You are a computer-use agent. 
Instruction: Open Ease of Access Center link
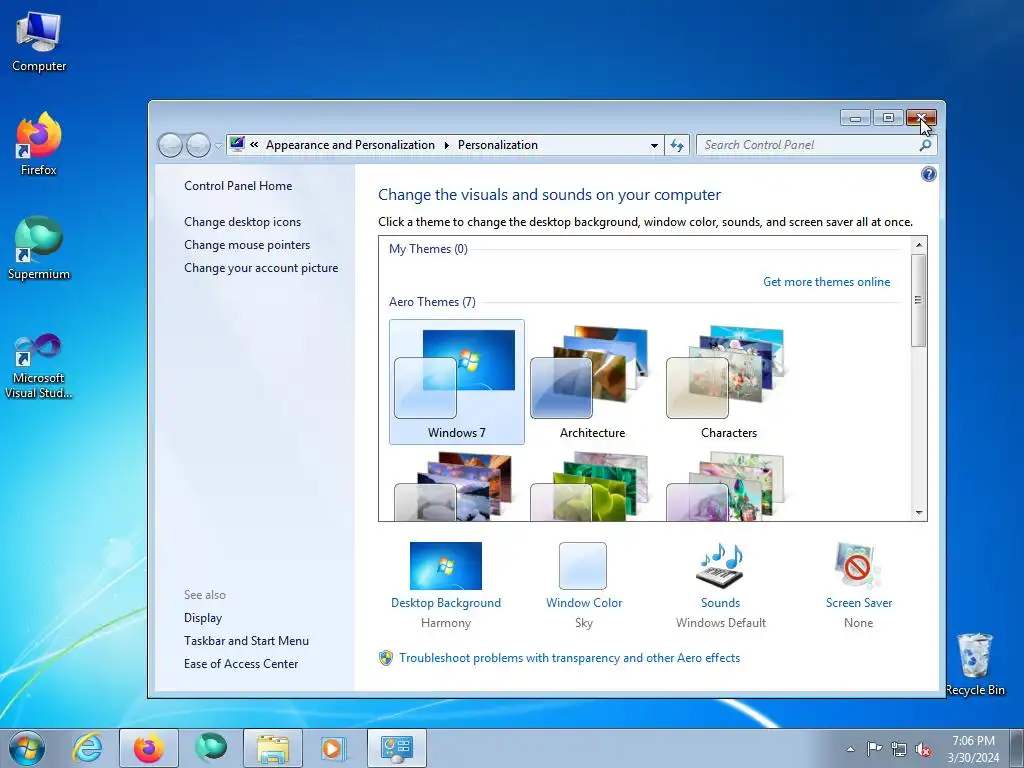pos(241,664)
